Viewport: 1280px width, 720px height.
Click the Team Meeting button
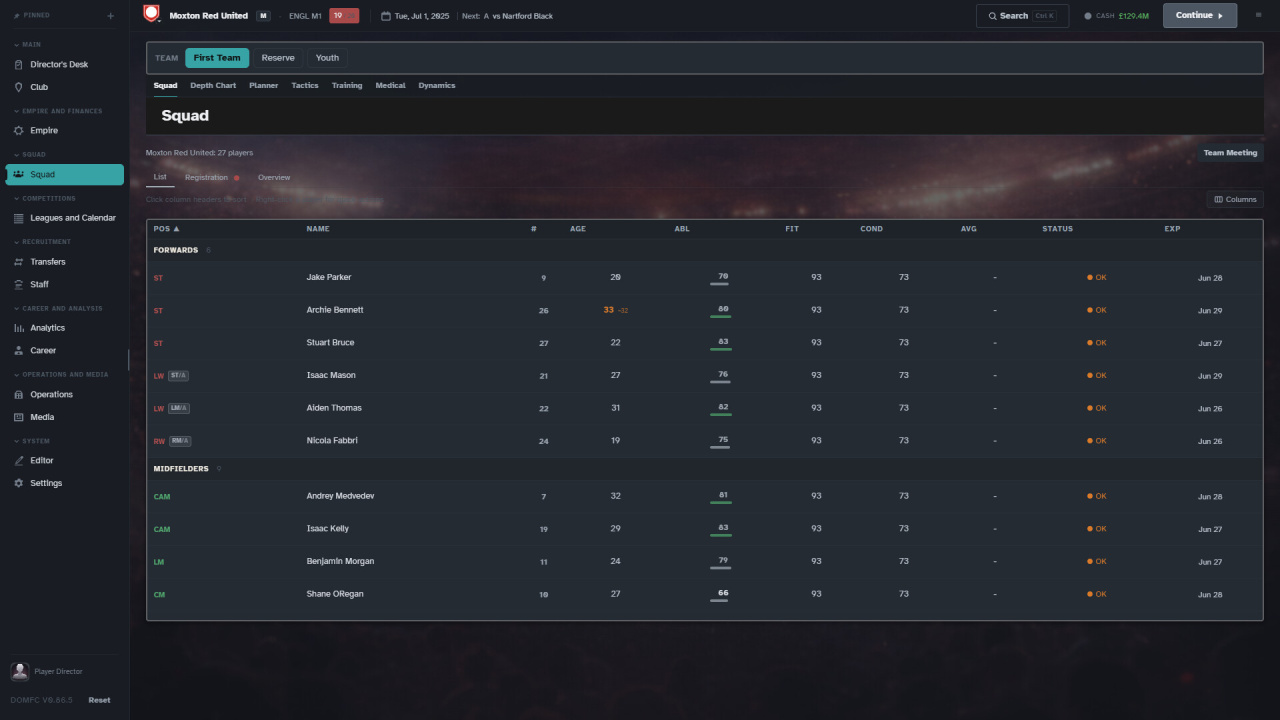pos(1230,153)
